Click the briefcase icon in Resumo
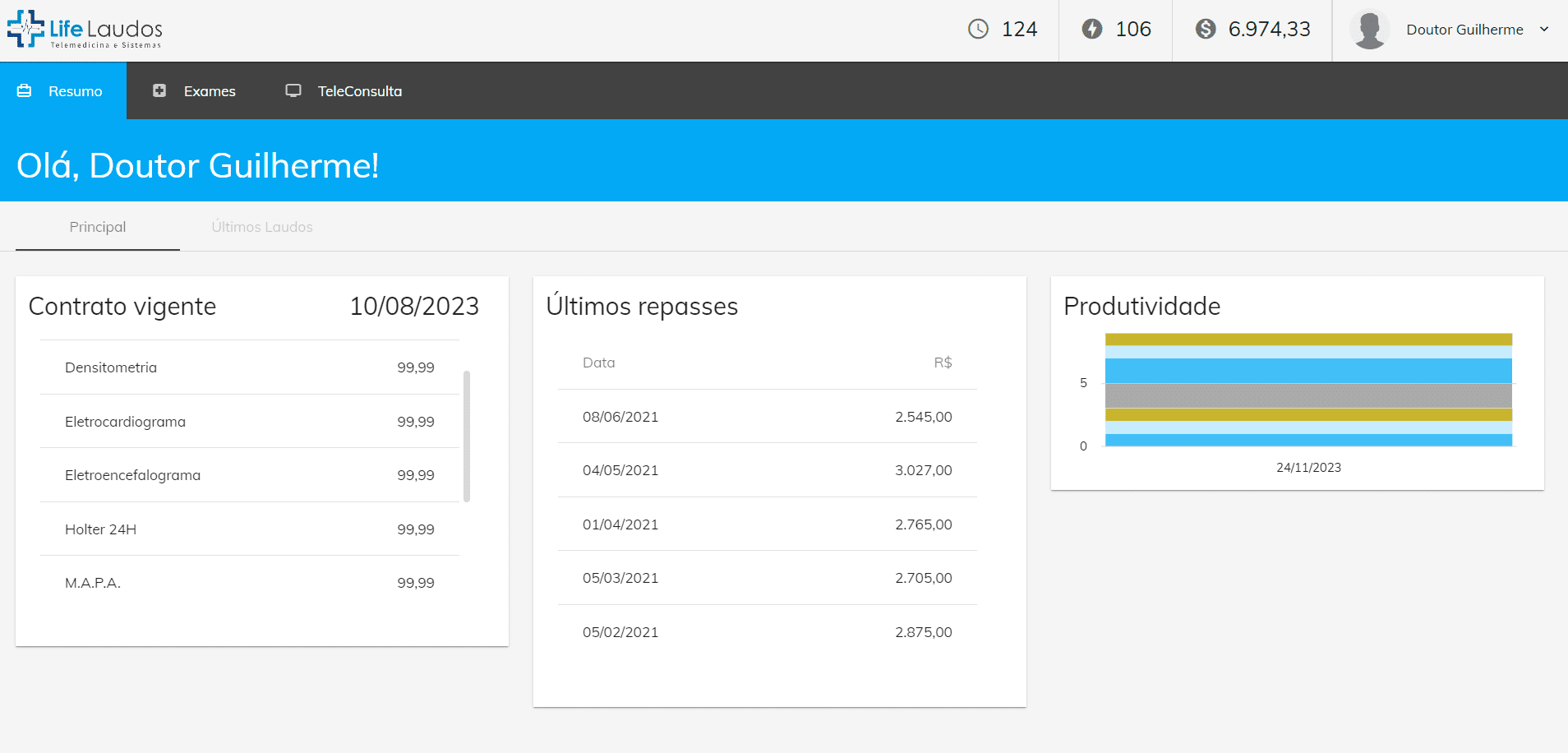 pyautogui.click(x=25, y=91)
